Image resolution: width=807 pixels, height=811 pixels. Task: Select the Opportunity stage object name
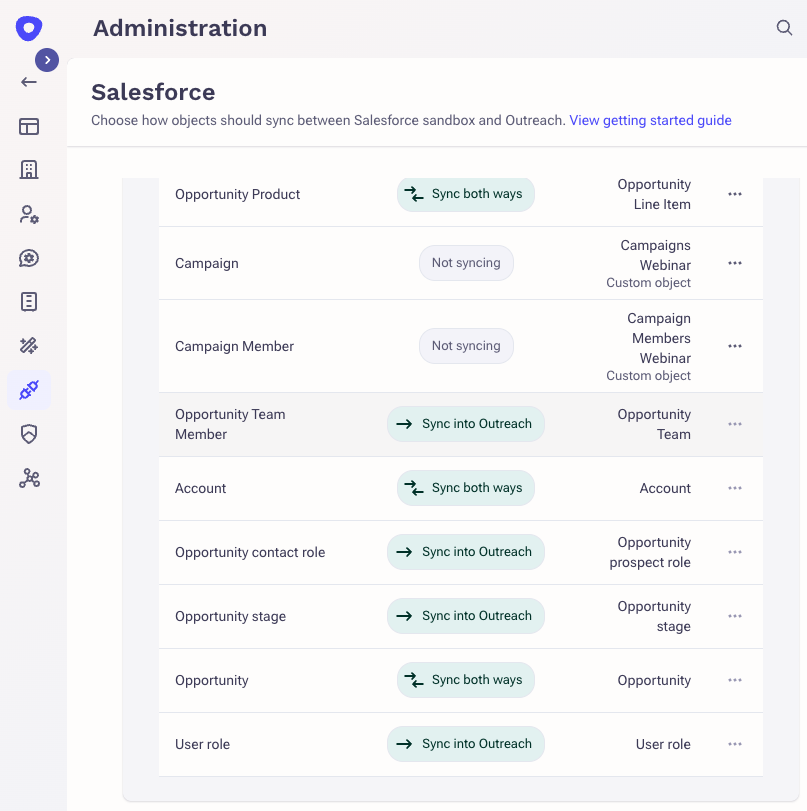pos(230,617)
